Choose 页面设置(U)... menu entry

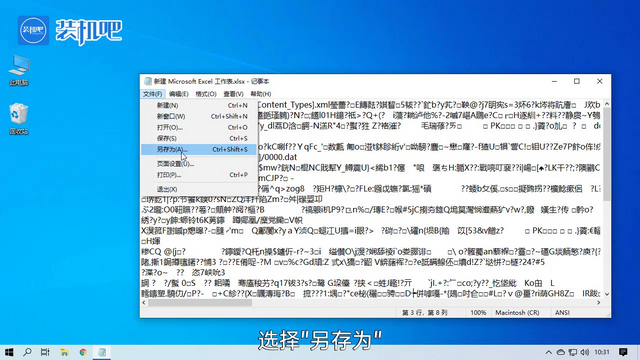199,164
